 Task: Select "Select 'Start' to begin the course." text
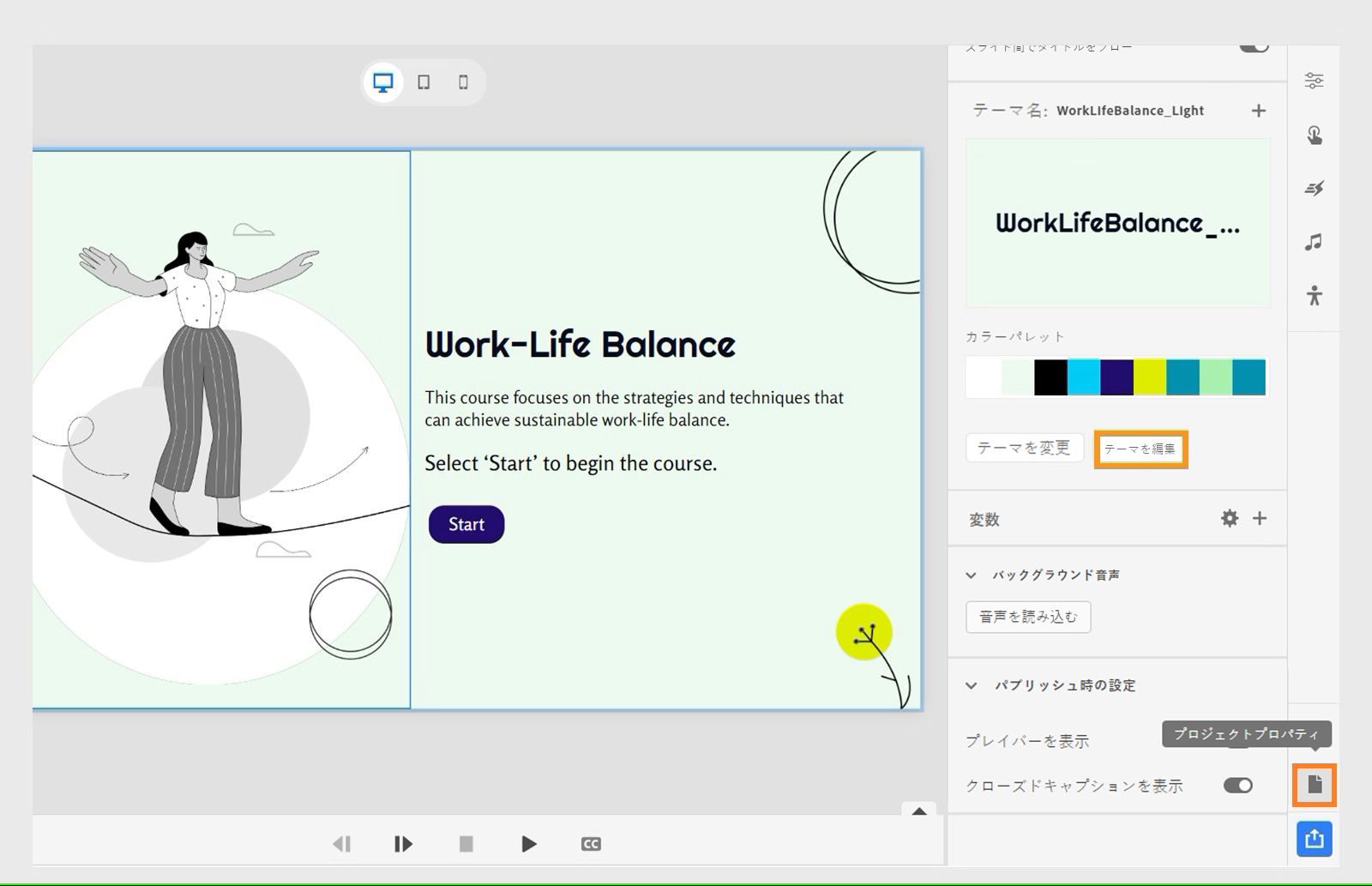tap(571, 464)
